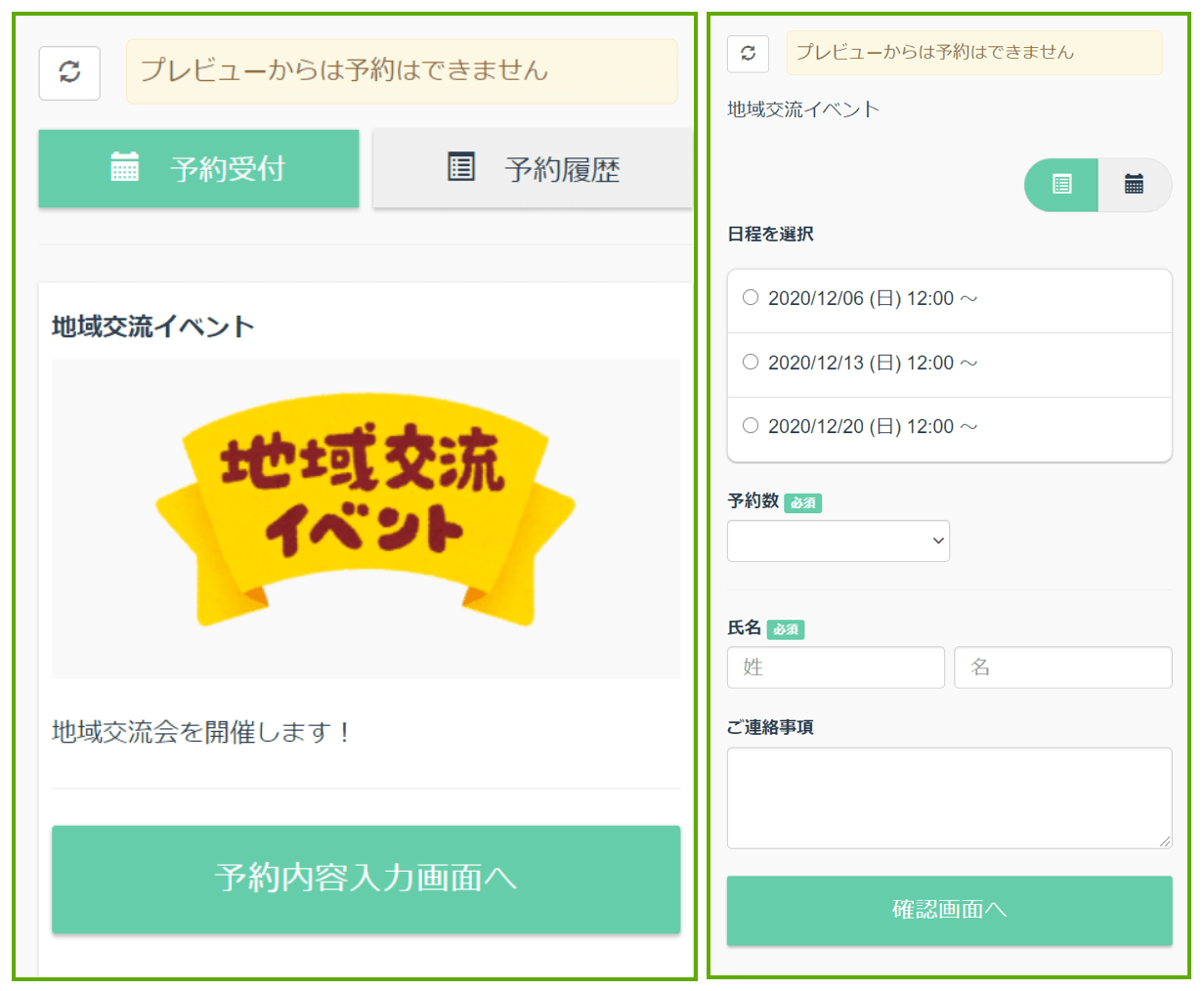
Task: Click the 確認画面へ button
Action: click(949, 910)
